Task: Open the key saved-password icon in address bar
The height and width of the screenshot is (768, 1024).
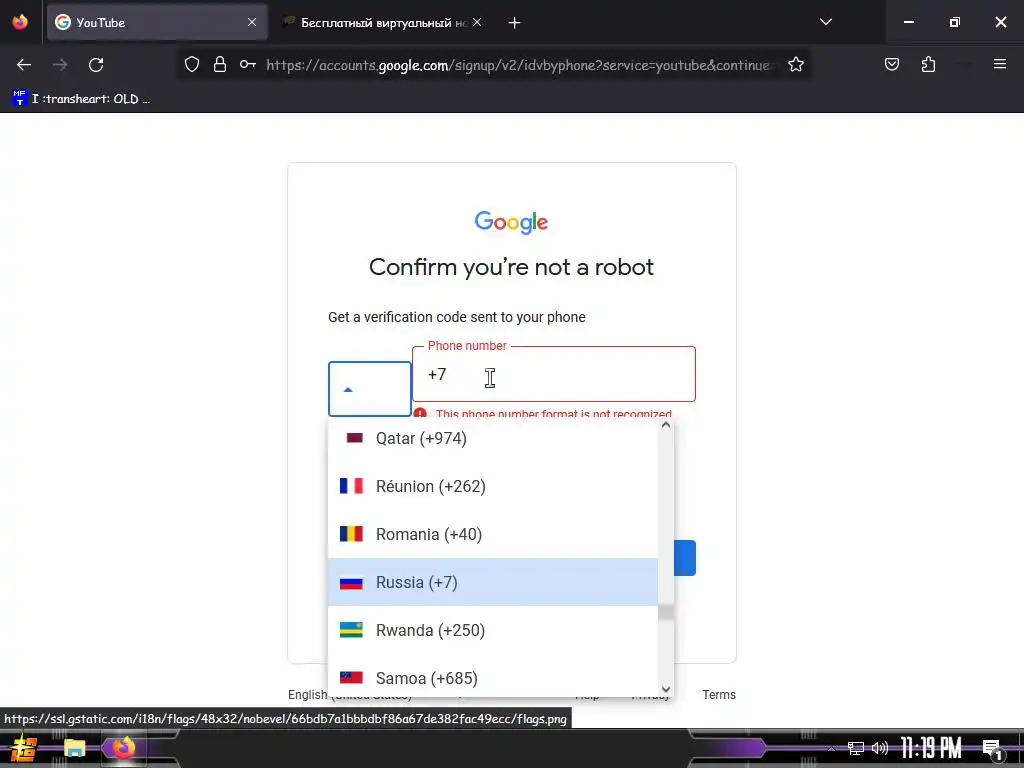Action: (248, 65)
